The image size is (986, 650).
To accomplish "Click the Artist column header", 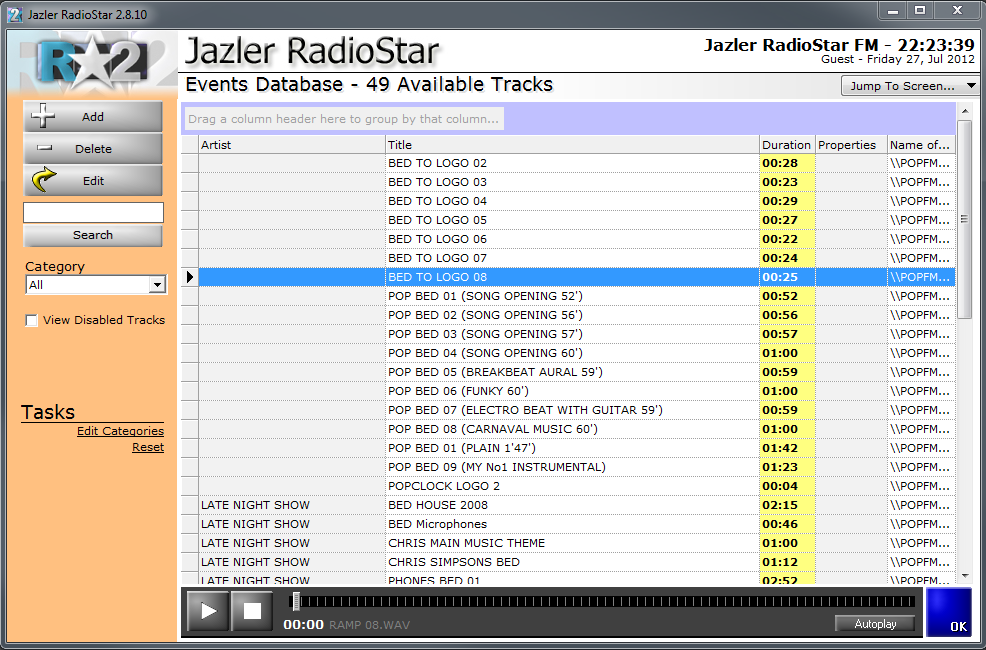I will click(291, 145).
